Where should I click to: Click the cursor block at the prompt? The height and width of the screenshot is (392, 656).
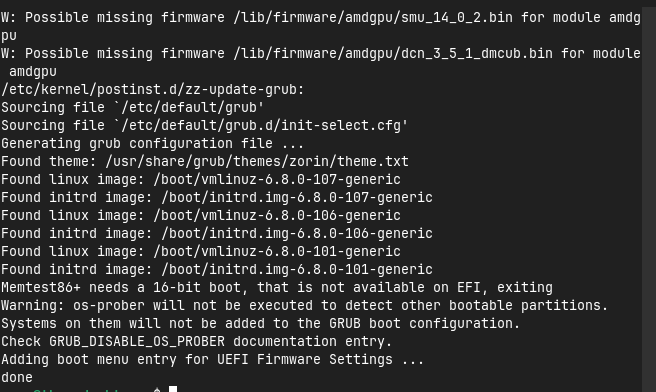173,389
